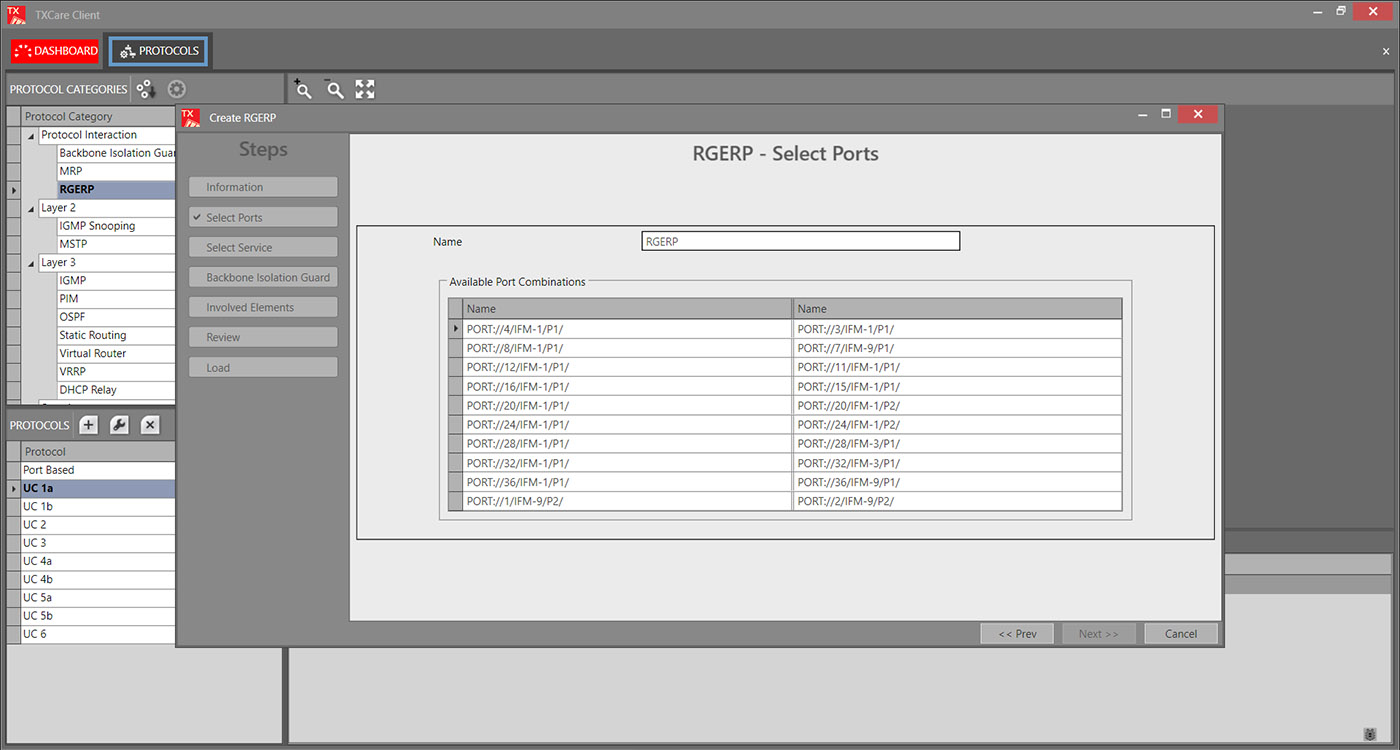Click the small icon in the bottom right corner
The width and height of the screenshot is (1400, 750).
pyautogui.click(x=1370, y=733)
